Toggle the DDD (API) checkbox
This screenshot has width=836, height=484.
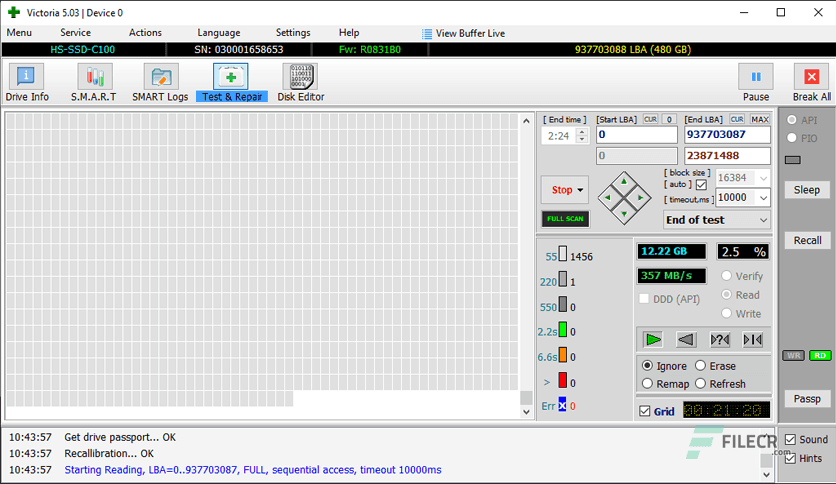644,299
